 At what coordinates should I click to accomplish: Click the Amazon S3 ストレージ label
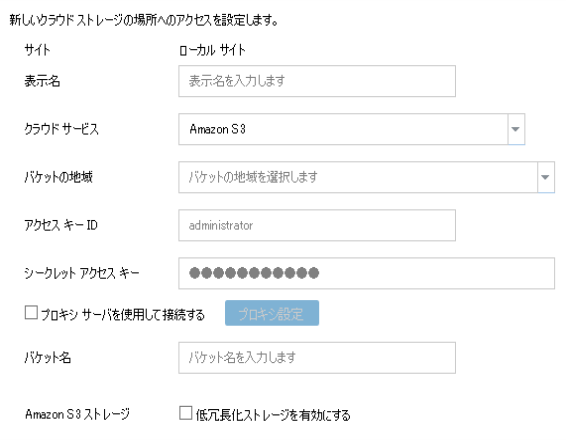click(x=77, y=414)
